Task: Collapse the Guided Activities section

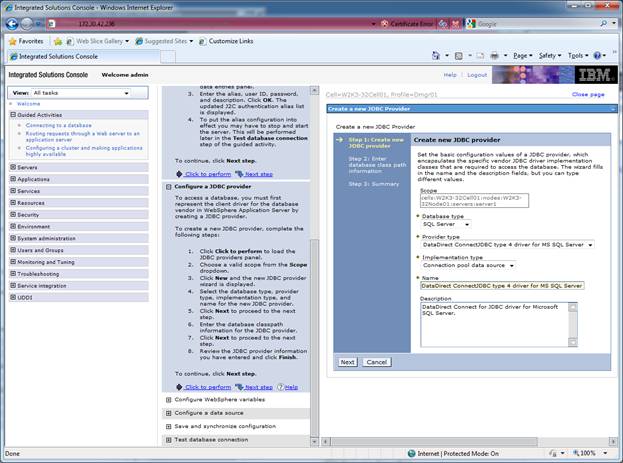Action: [x=12, y=115]
